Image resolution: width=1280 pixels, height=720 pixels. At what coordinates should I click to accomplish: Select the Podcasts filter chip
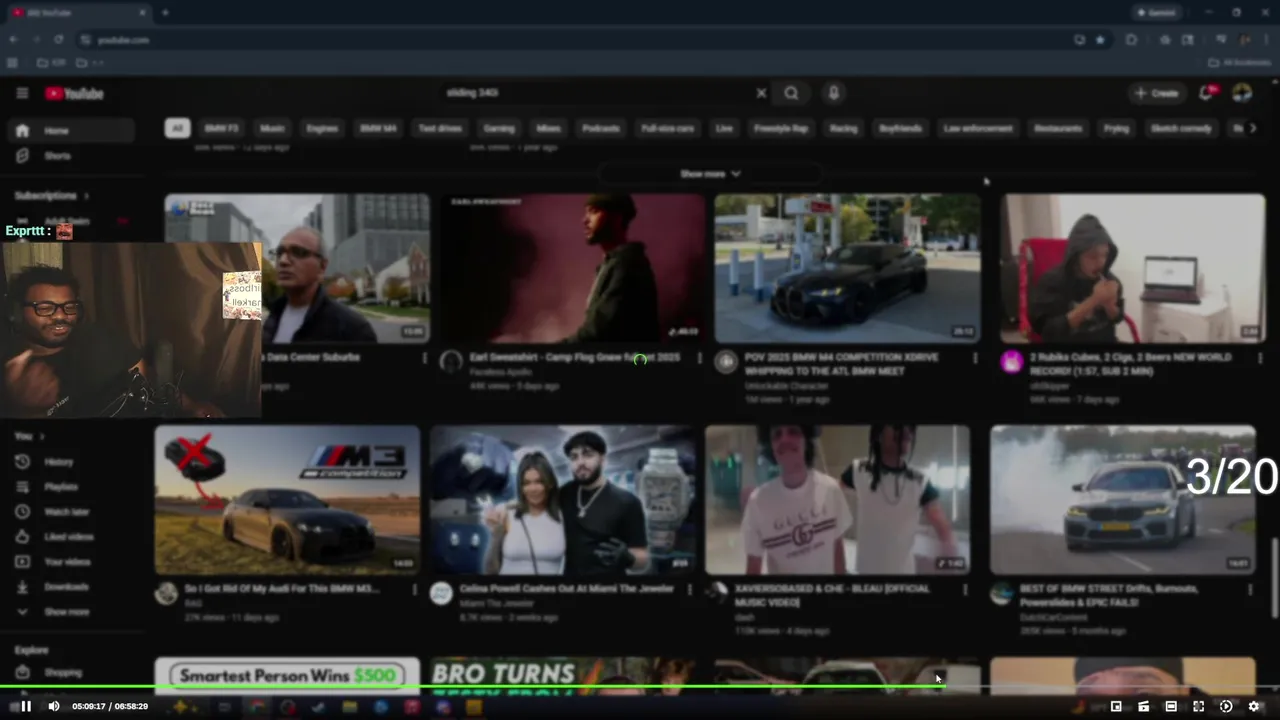(601, 128)
